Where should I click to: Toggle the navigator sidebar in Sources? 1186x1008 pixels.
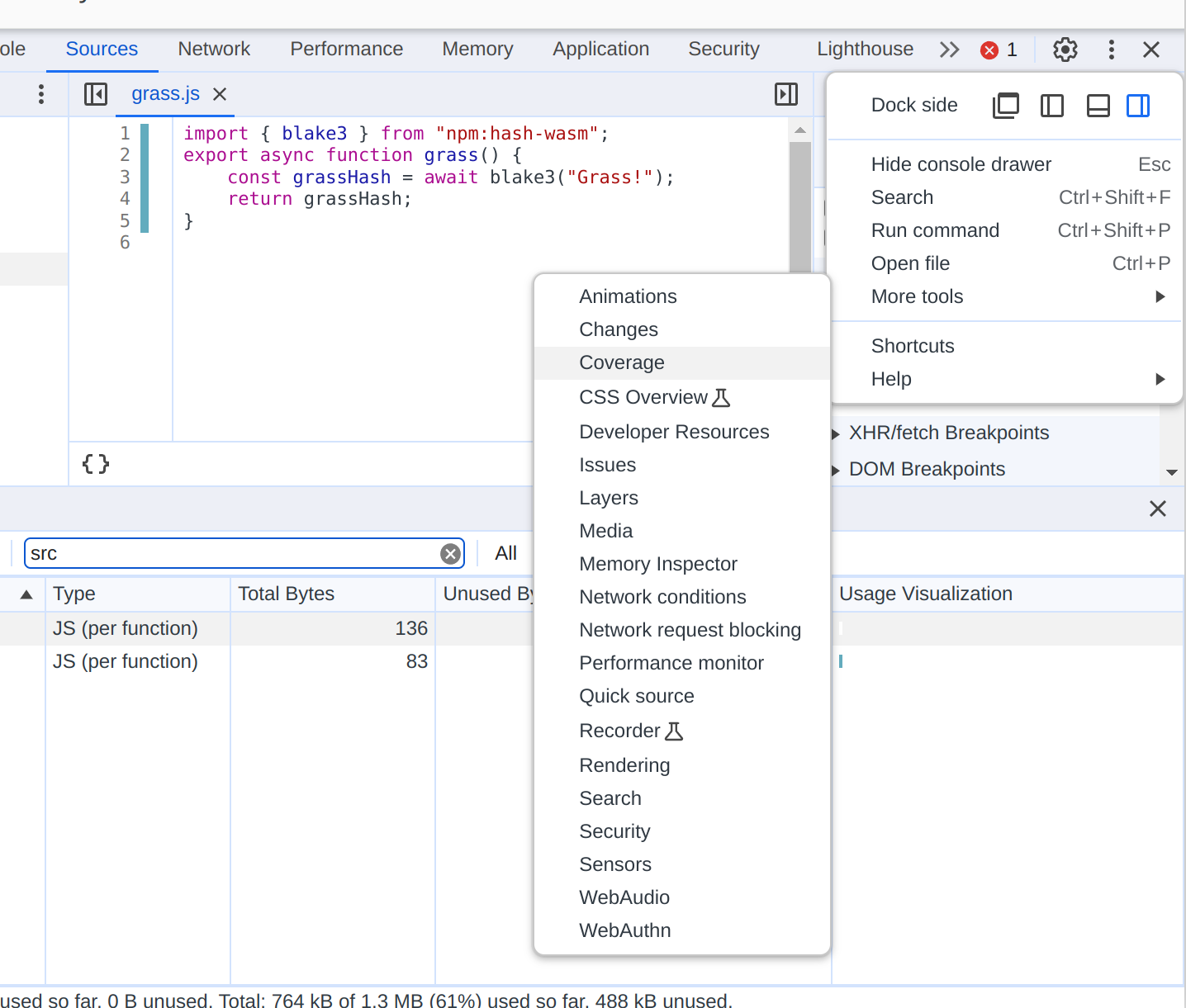point(96,94)
